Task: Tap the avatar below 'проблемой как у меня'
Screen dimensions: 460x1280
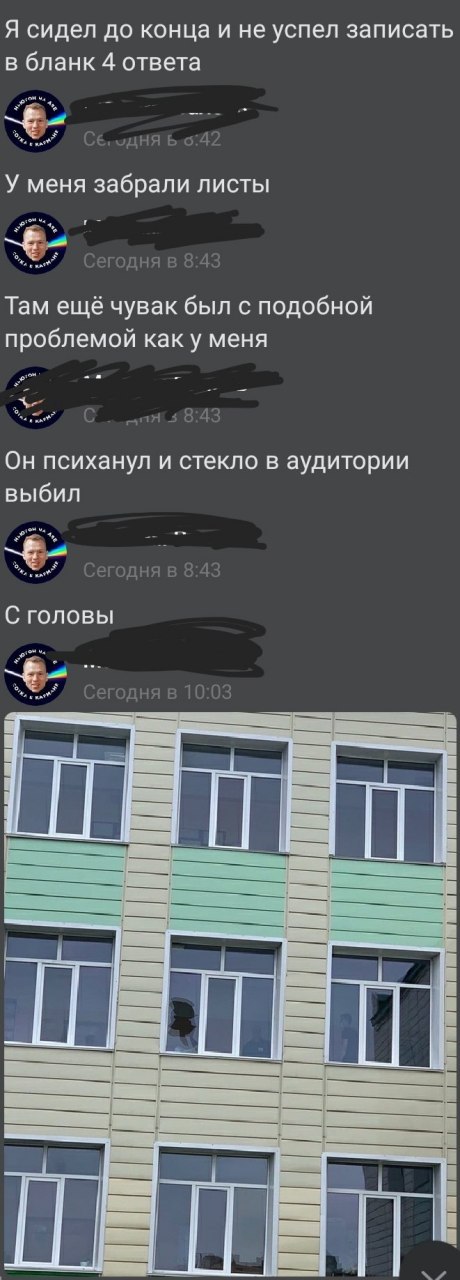Action: coord(36,397)
